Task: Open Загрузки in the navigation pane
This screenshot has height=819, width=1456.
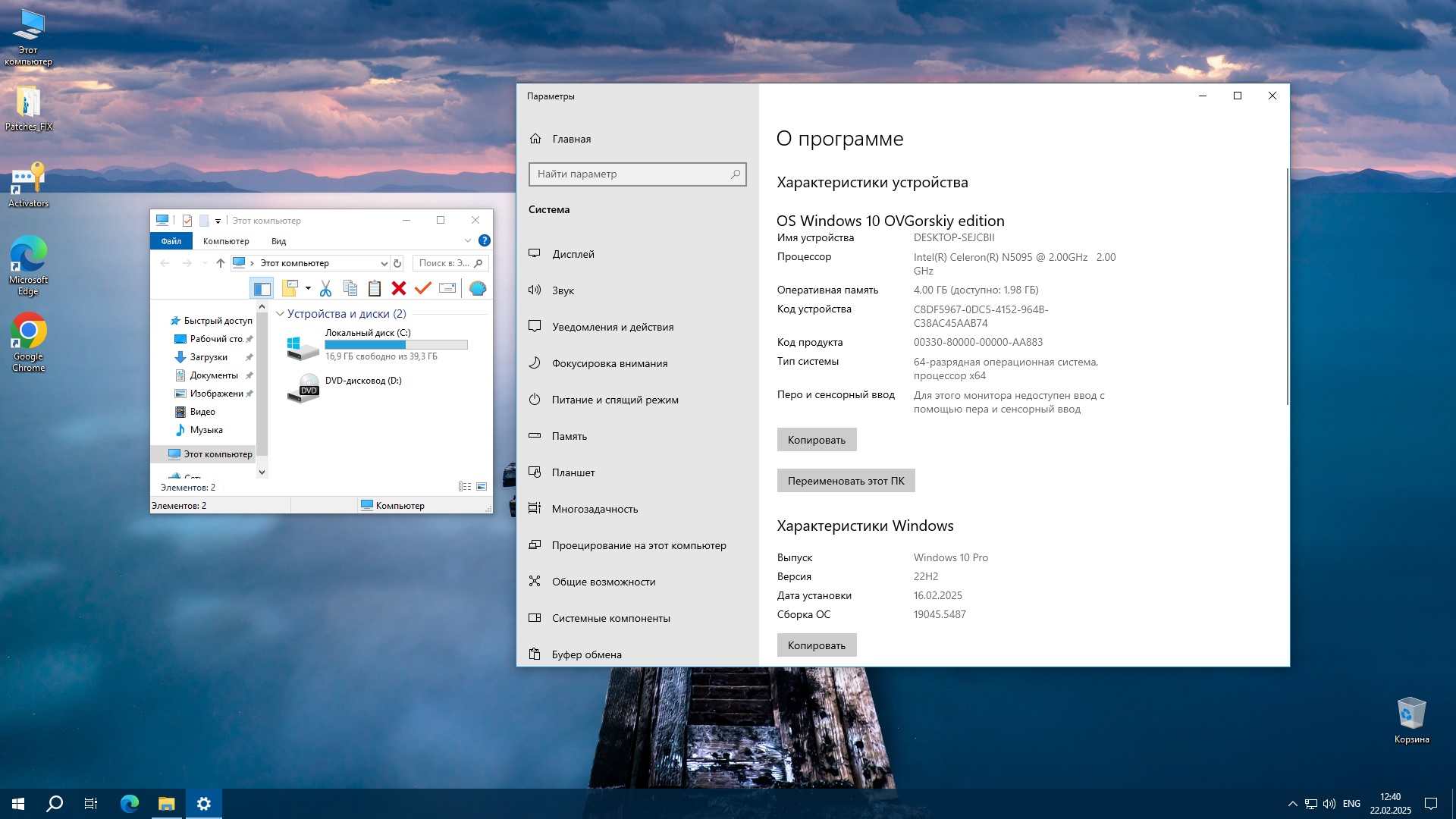Action: click(x=209, y=357)
